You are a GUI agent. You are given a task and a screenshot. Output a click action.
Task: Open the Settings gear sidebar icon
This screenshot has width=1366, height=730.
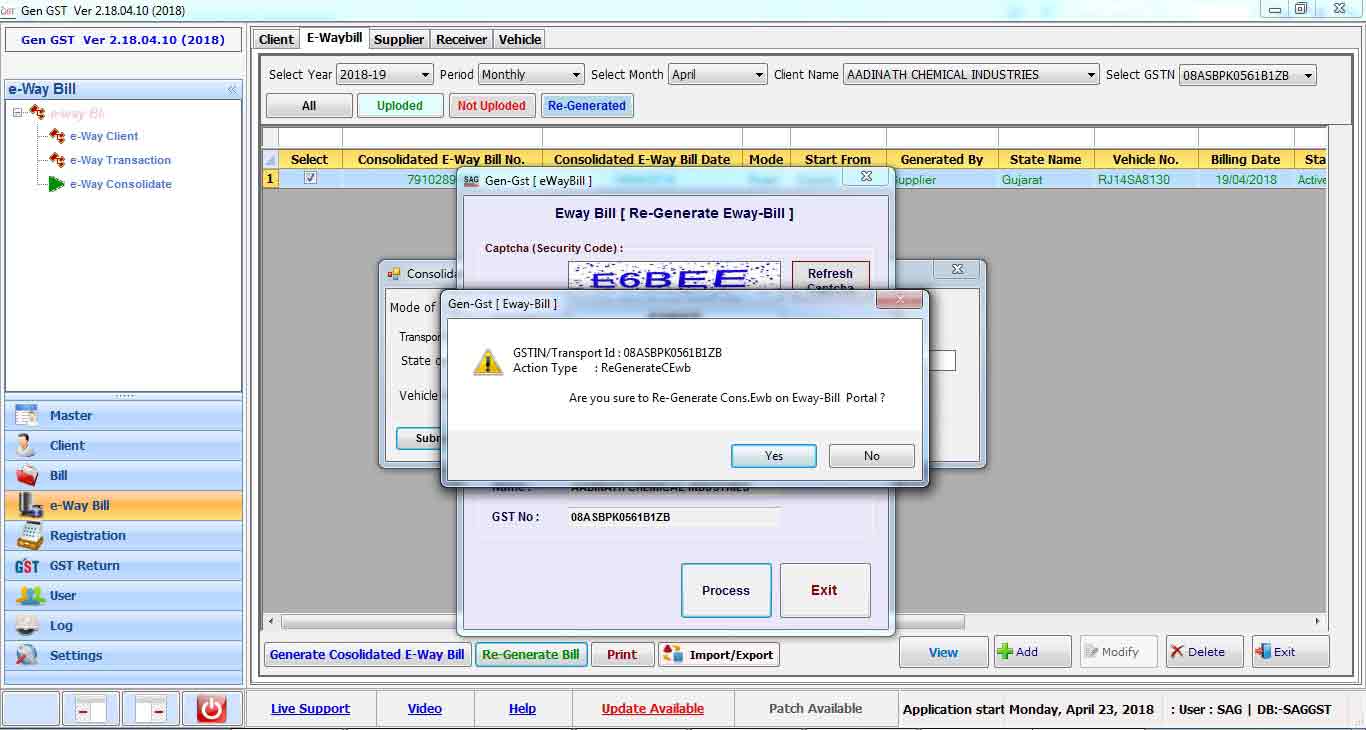pos(28,656)
